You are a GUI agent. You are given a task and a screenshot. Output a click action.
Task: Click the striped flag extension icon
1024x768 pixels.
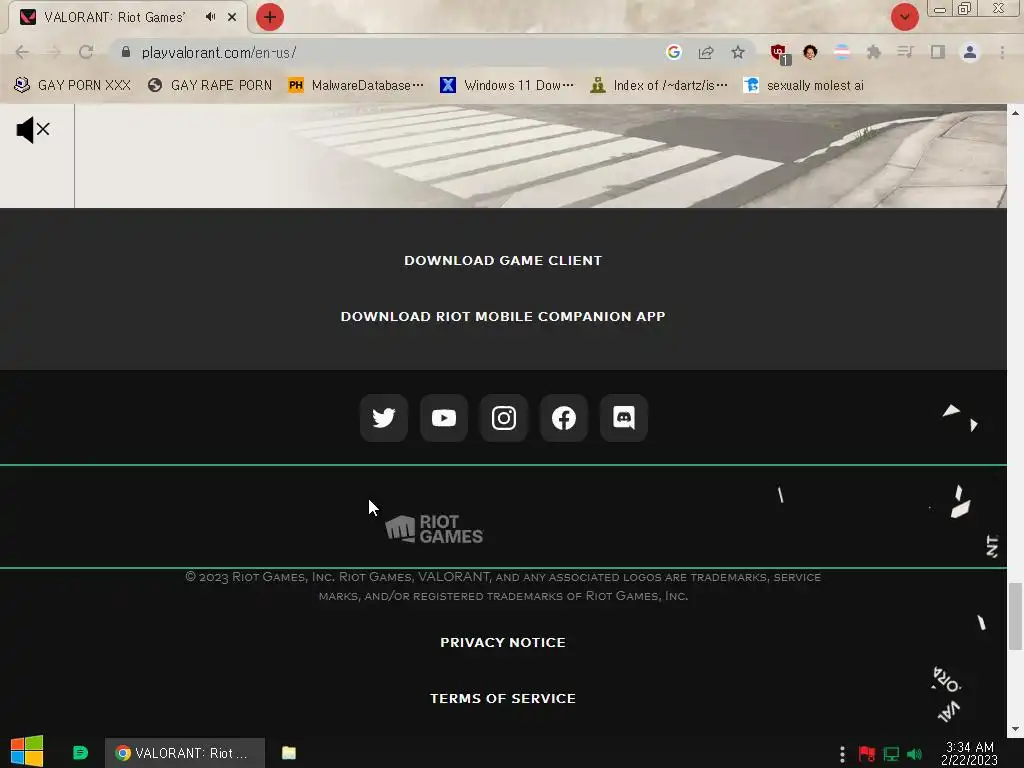842,52
